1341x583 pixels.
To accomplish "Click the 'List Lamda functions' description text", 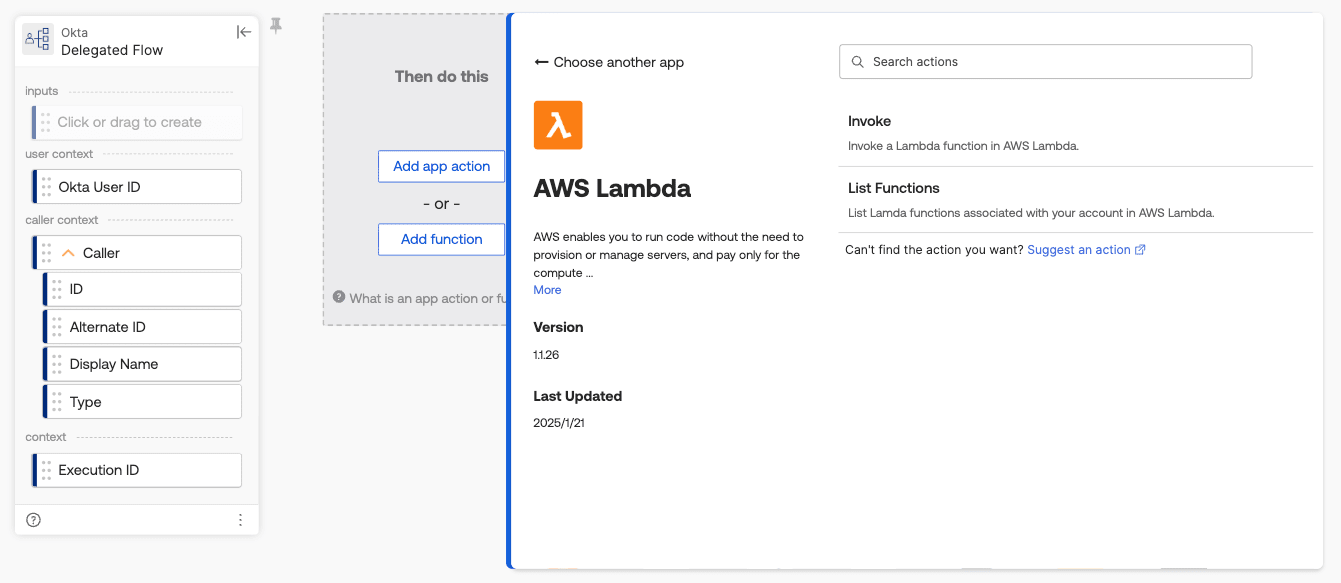I will [x=1031, y=213].
